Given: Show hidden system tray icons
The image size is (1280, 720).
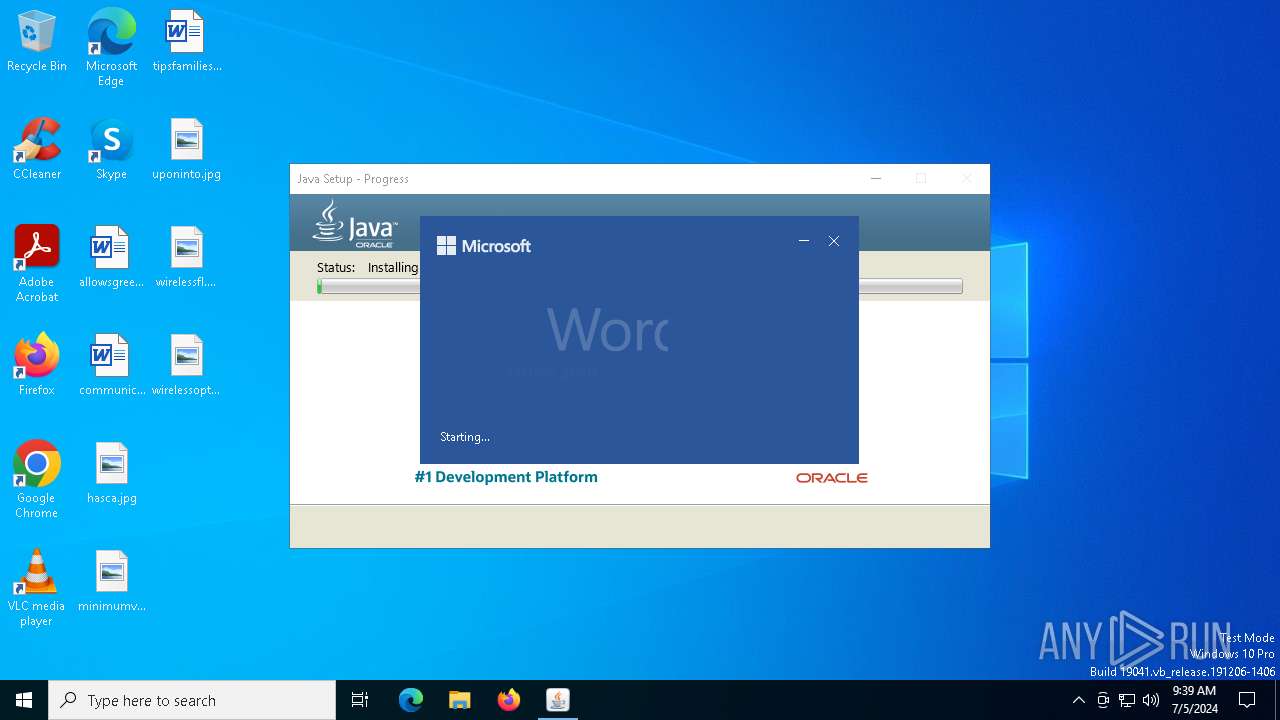Looking at the screenshot, I should [x=1078, y=700].
